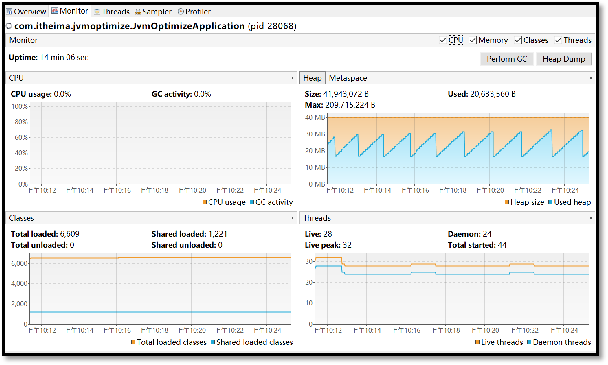Click the CPU usage orange legend marker
The height and width of the screenshot is (365, 608).
pos(205,202)
